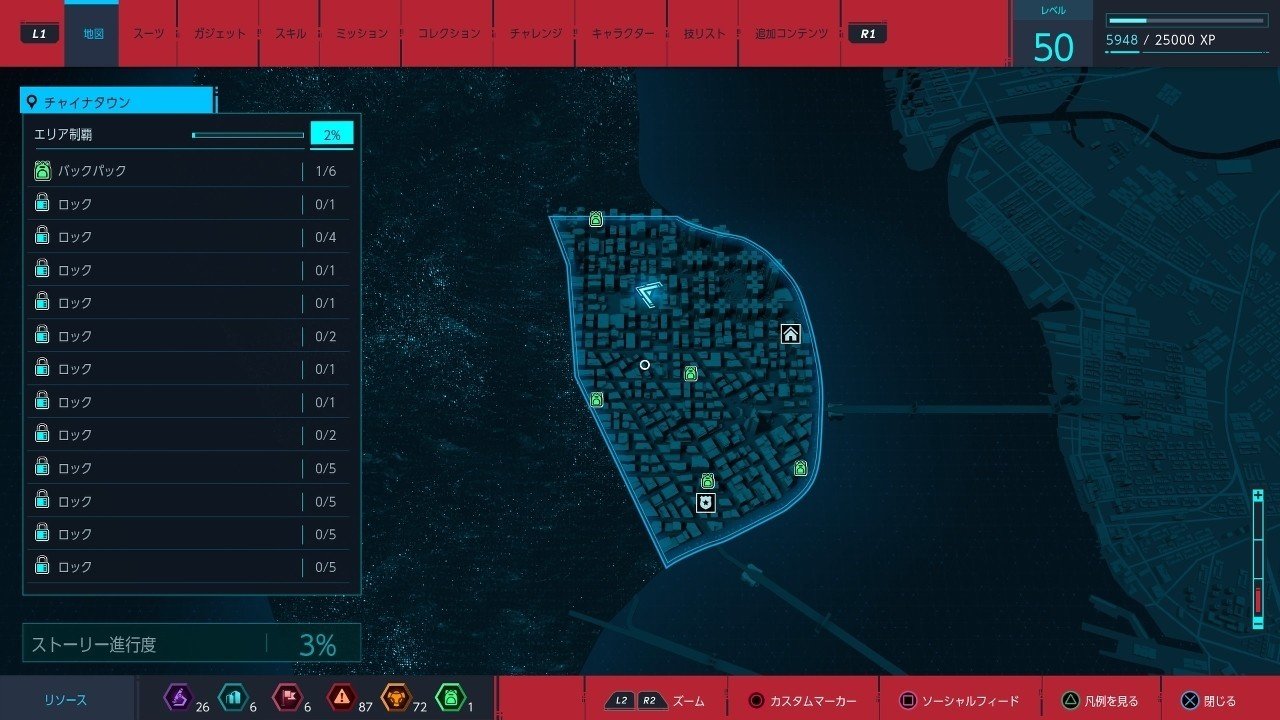This screenshot has width=1280, height=720.
Task: Click the ストーリー進行度 label
Action: pyautogui.click(x=94, y=645)
